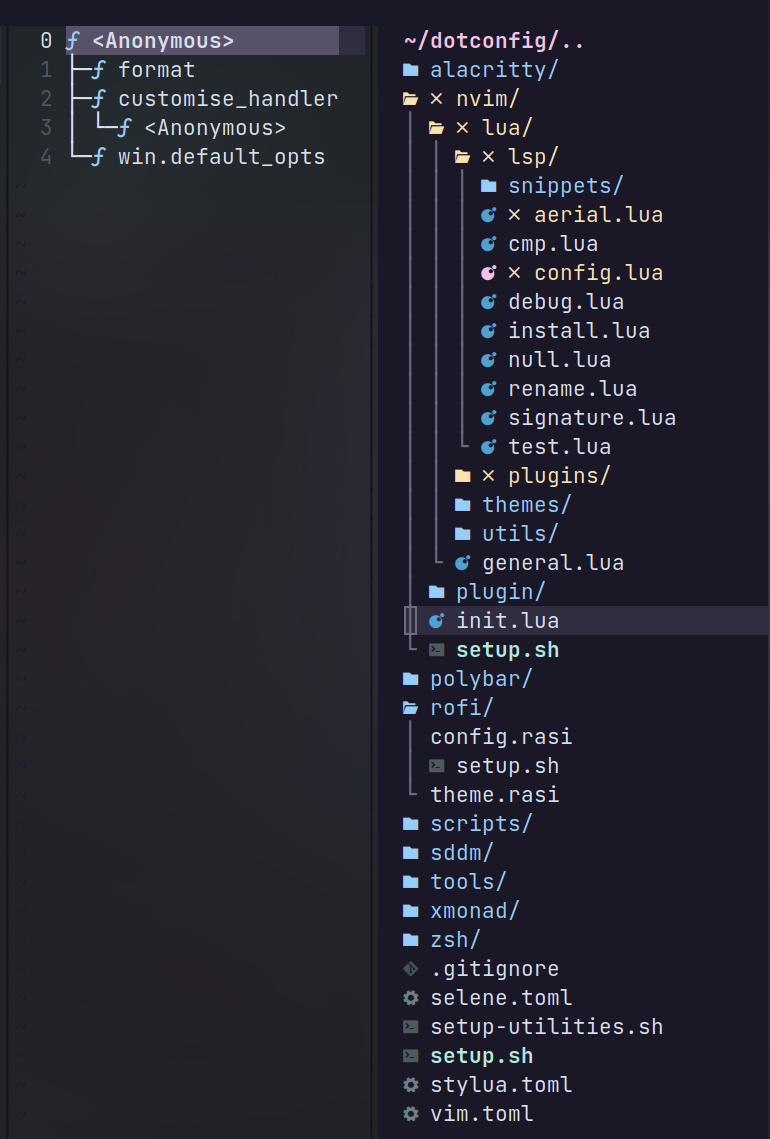The image size is (770, 1139).
Task: Select the <Anonymous> symbol under customise_handler
Action: click(214, 127)
